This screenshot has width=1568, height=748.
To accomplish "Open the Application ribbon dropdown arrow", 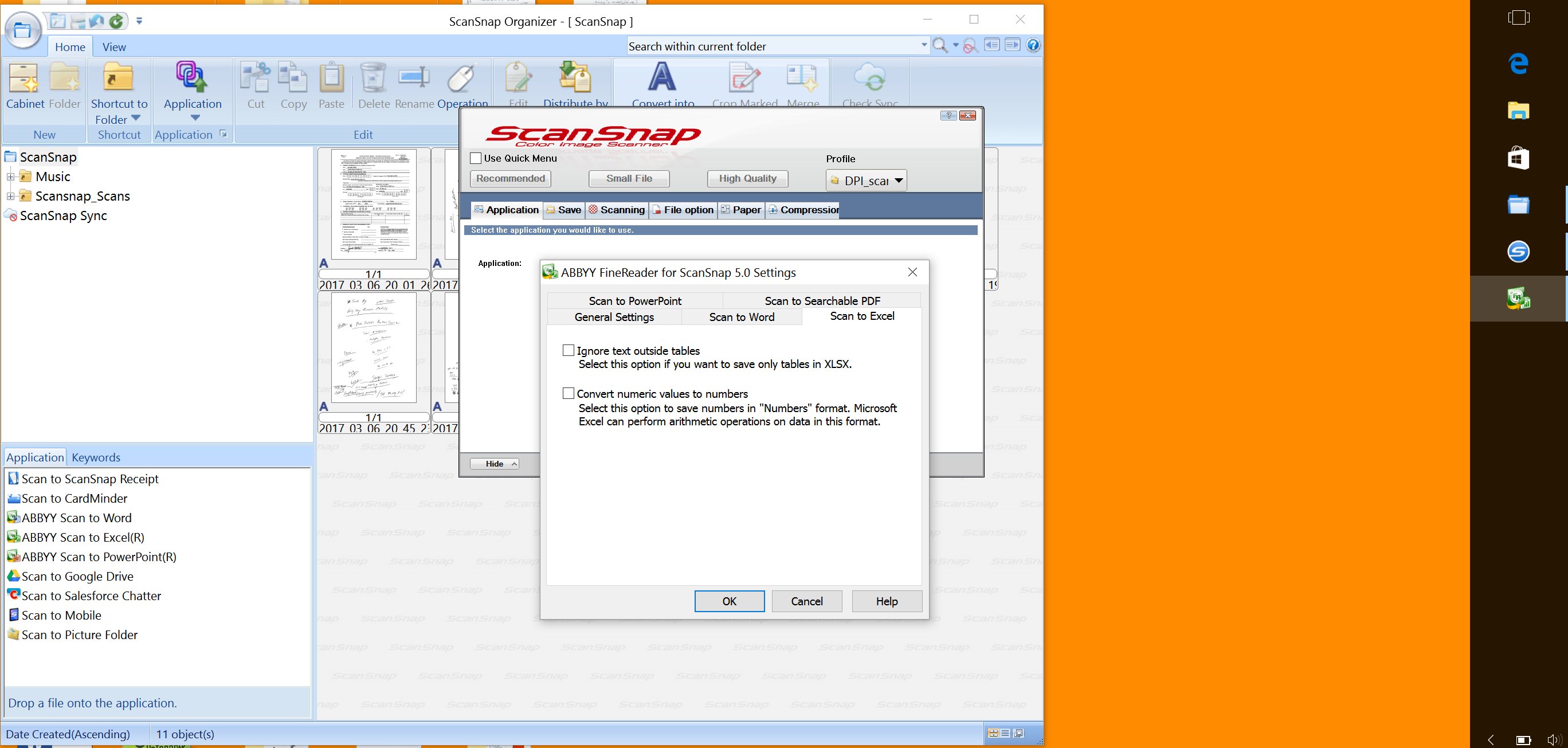I will click(195, 118).
